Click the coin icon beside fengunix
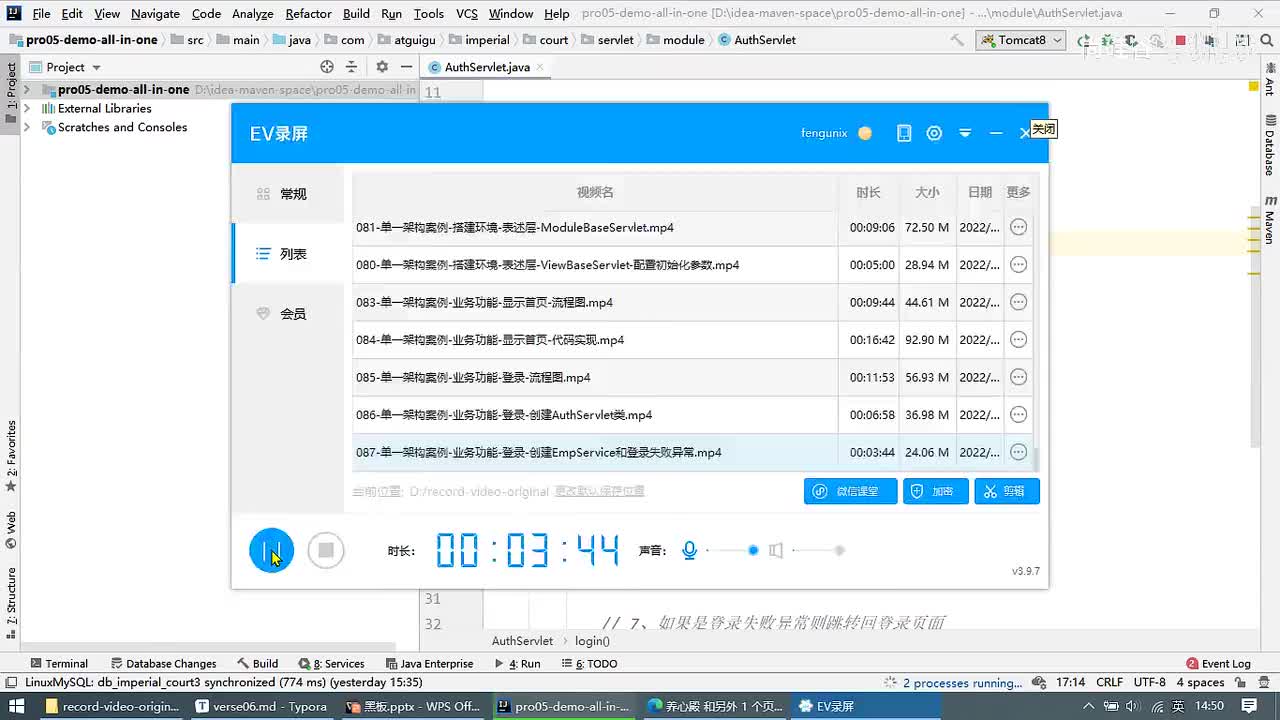Screen dimensions: 1280x720 click(865, 133)
